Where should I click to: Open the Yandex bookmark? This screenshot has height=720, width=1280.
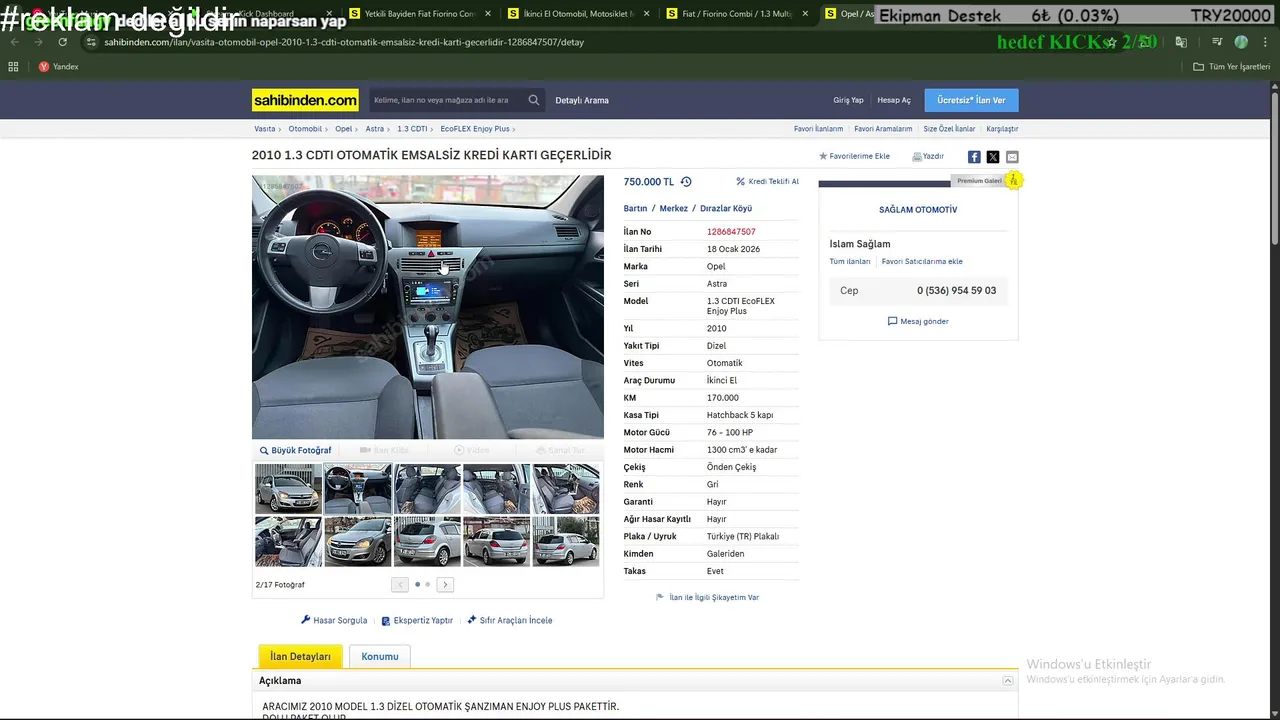(59, 67)
